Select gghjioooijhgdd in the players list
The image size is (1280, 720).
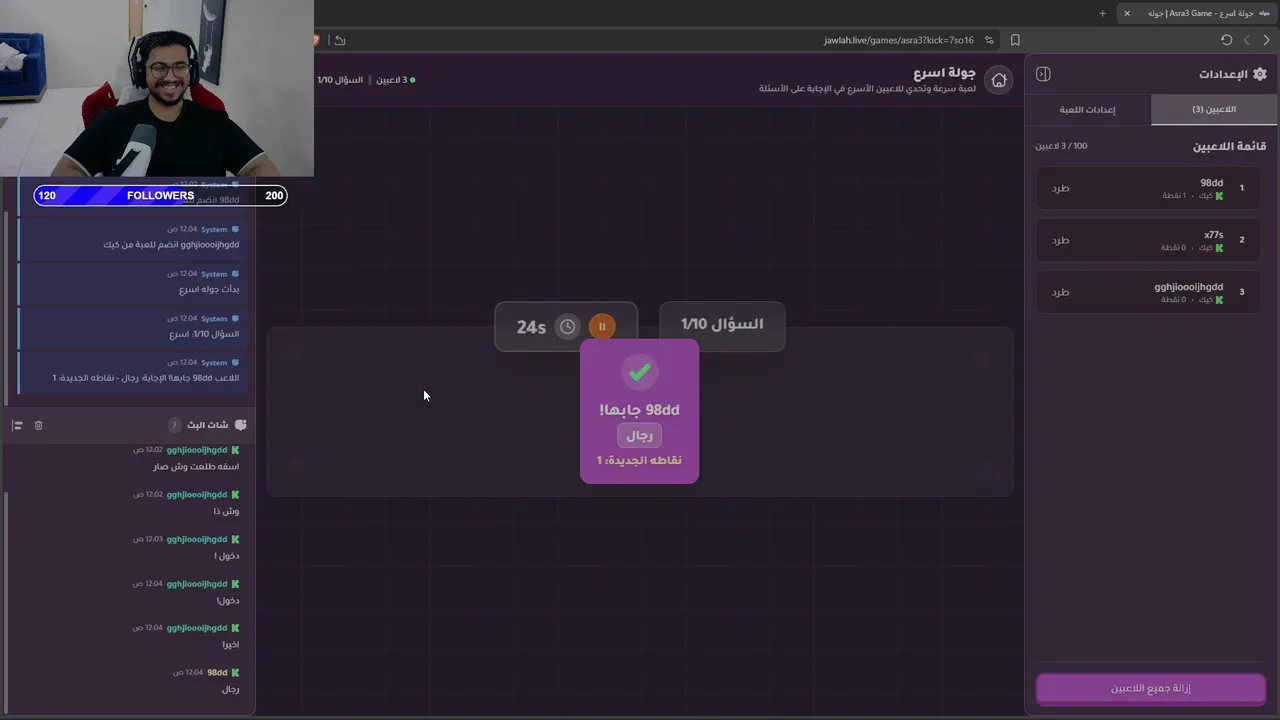click(x=1188, y=287)
